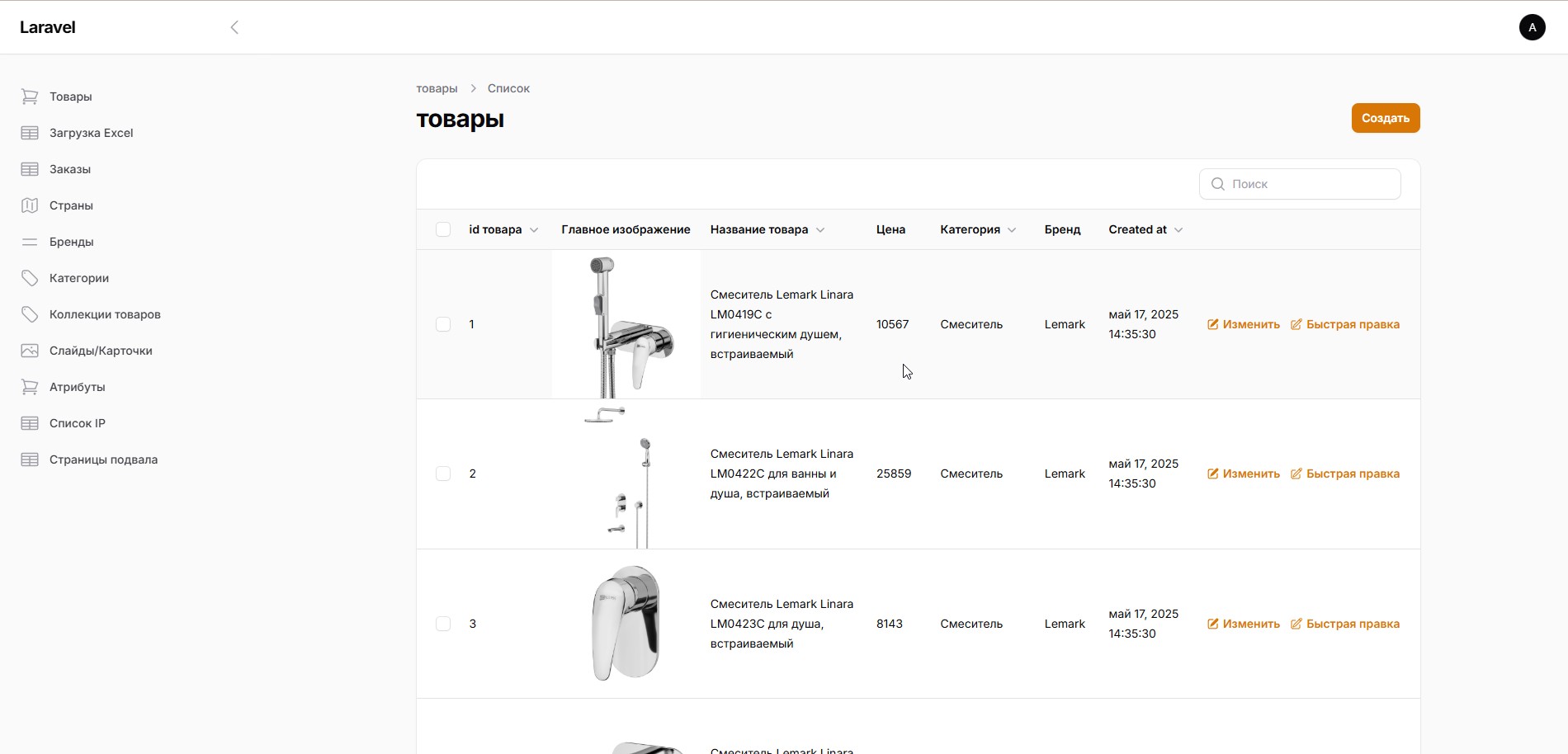Sort by the Created at column chevron
The width and height of the screenshot is (1568, 754).
pos(1178,230)
